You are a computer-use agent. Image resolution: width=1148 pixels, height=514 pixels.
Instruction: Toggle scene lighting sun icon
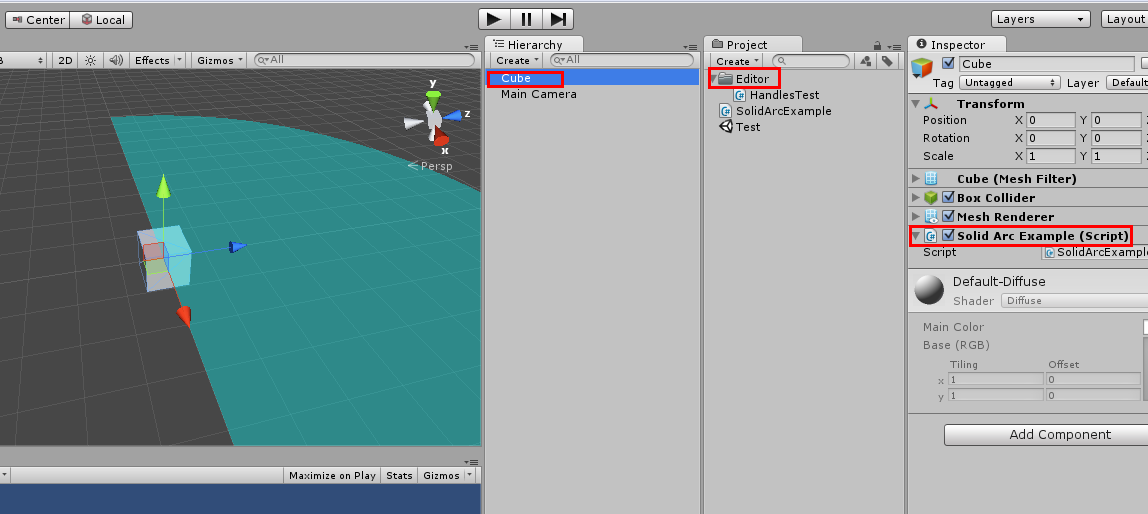click(x=90, y=60)
